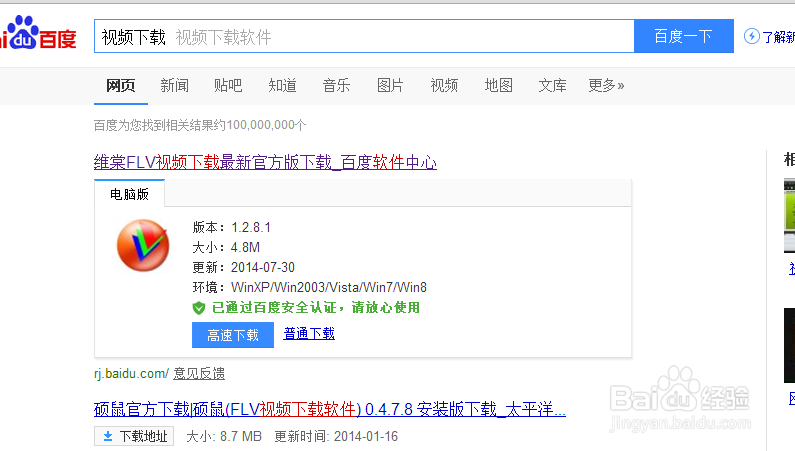Open the 贴吧 tab
The height and width of the screenshot is (451, 795).
(x=228, y=85)
